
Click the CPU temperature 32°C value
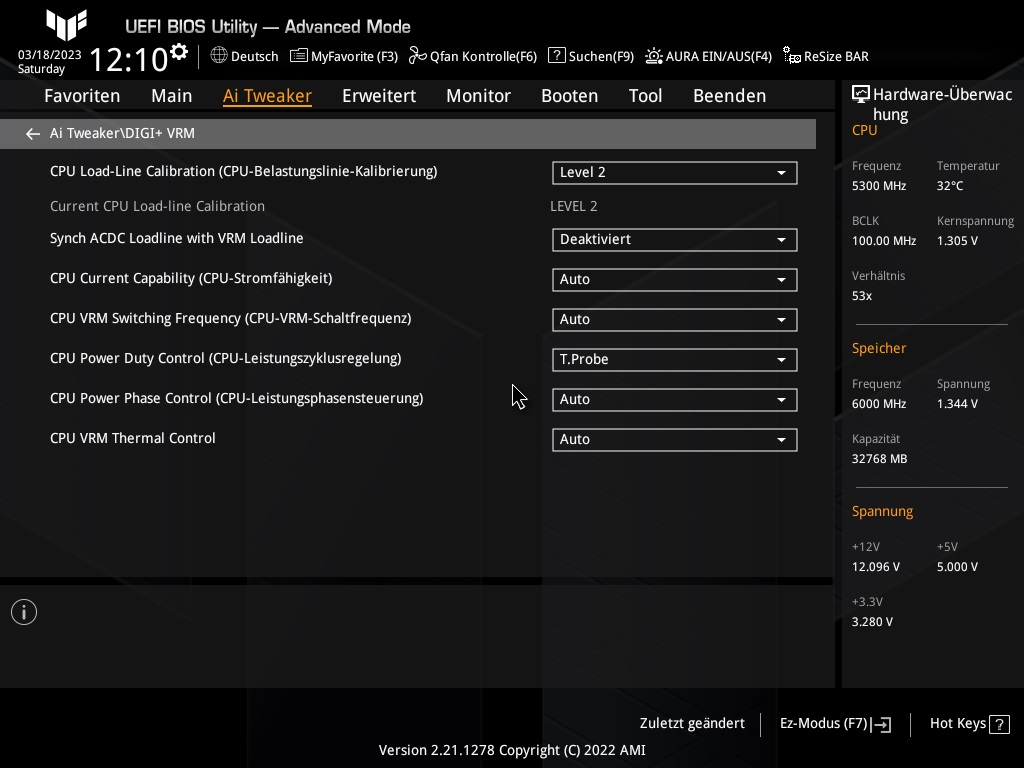[950, 186]
